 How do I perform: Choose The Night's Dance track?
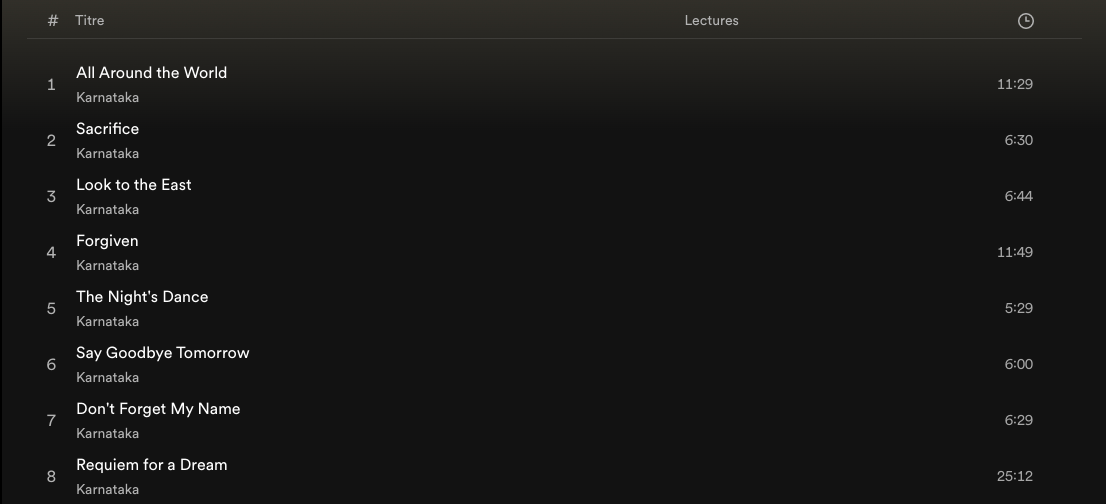pos(142,297)
